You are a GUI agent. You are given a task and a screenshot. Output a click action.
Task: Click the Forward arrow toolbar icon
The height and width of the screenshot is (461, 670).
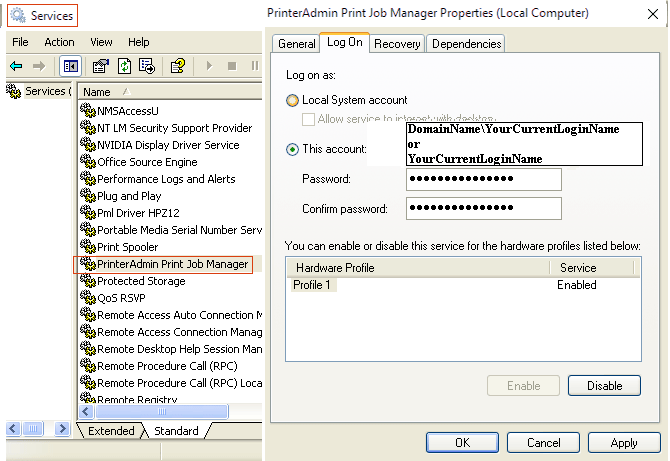[39, 66]
